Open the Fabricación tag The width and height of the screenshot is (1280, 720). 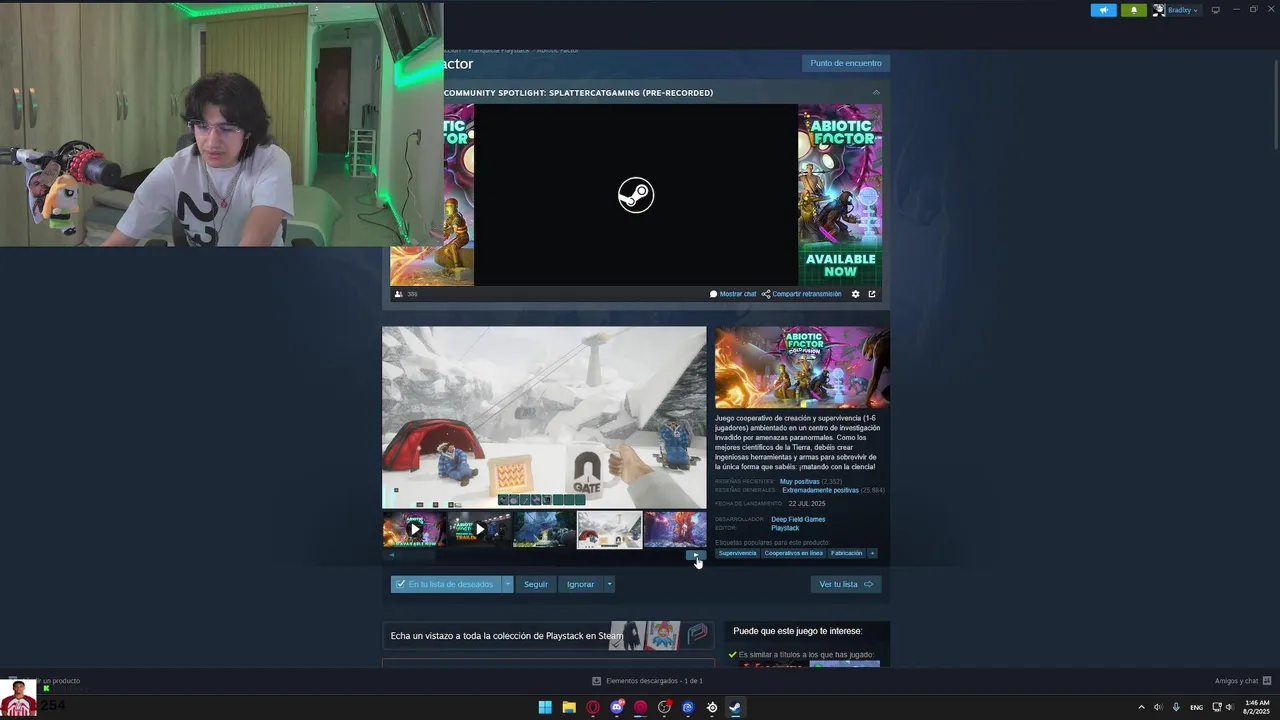click(846, 553)
